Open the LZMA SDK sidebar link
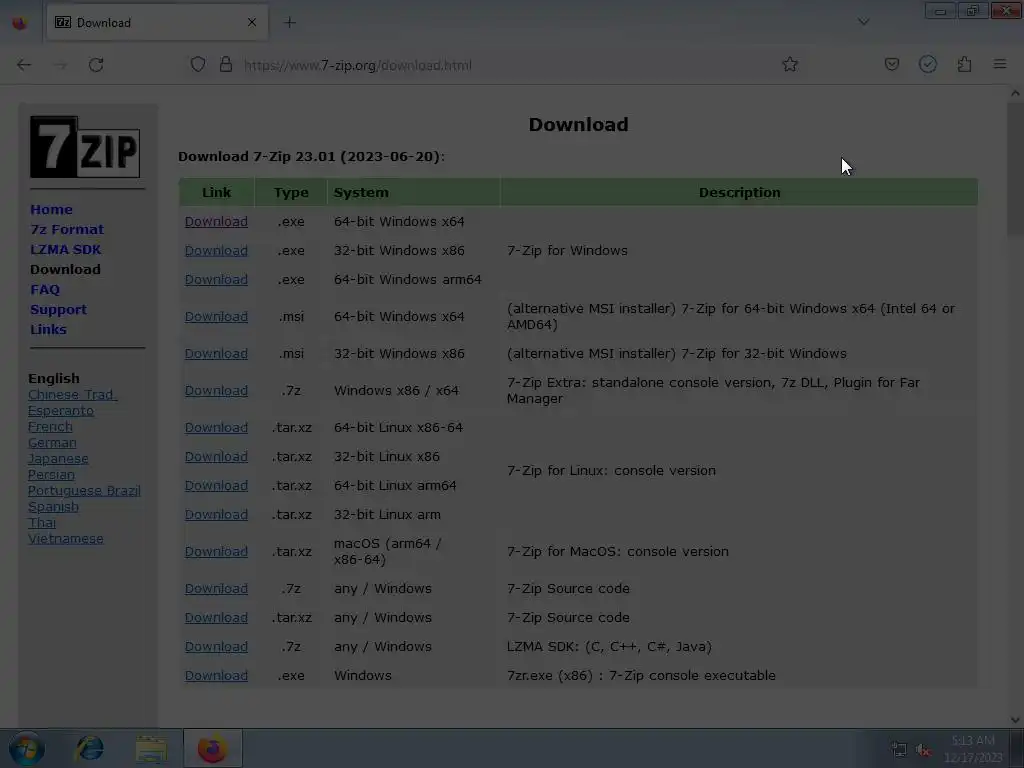This screenshot has height=768, width=1024. coord(65,249)
